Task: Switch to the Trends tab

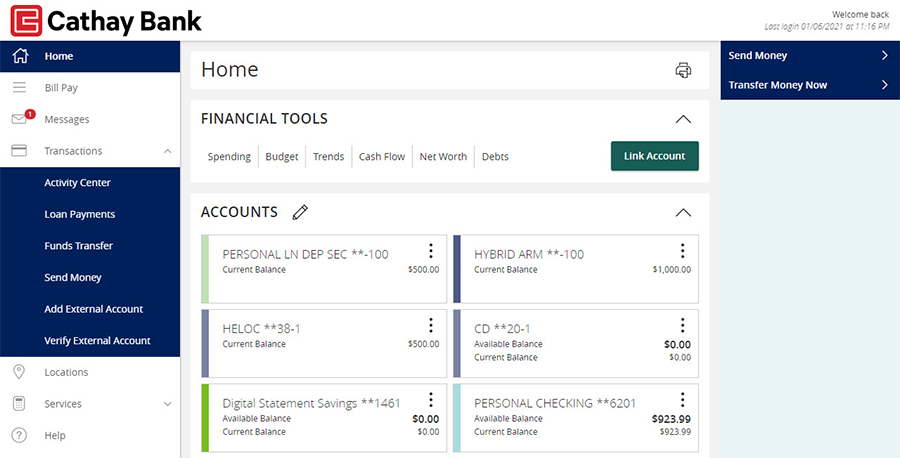Action: pos(328,156)
